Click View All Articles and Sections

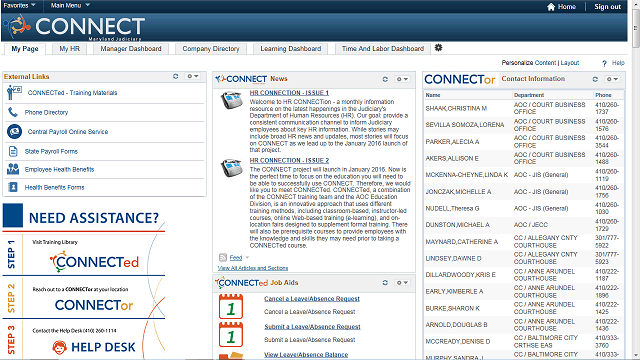(x=253, y=268)
